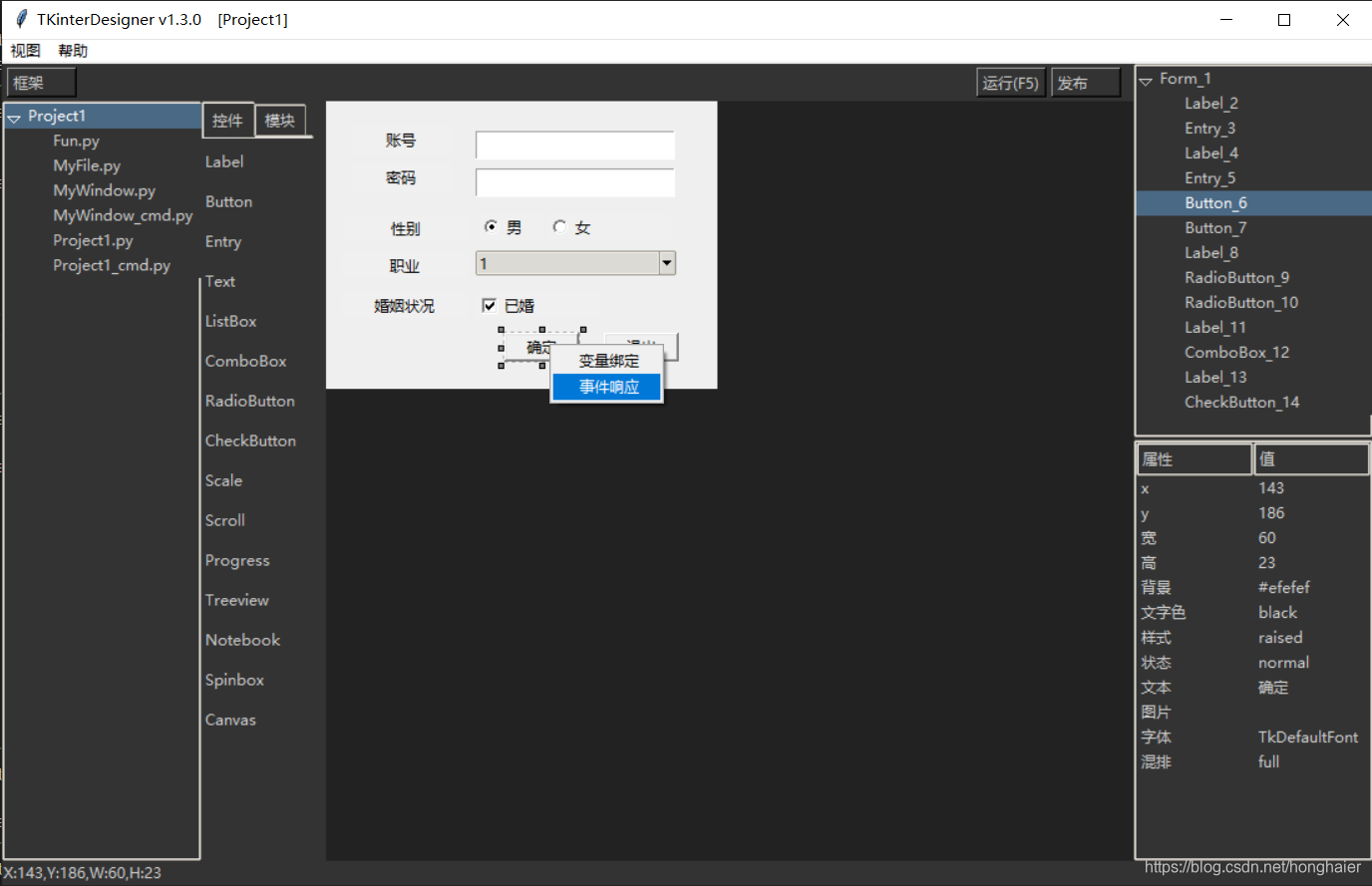Select Entry_3 in the widget tree
Image resolution: width=1372 pixels, height=886 pixels.
(x=1209, y=129)
